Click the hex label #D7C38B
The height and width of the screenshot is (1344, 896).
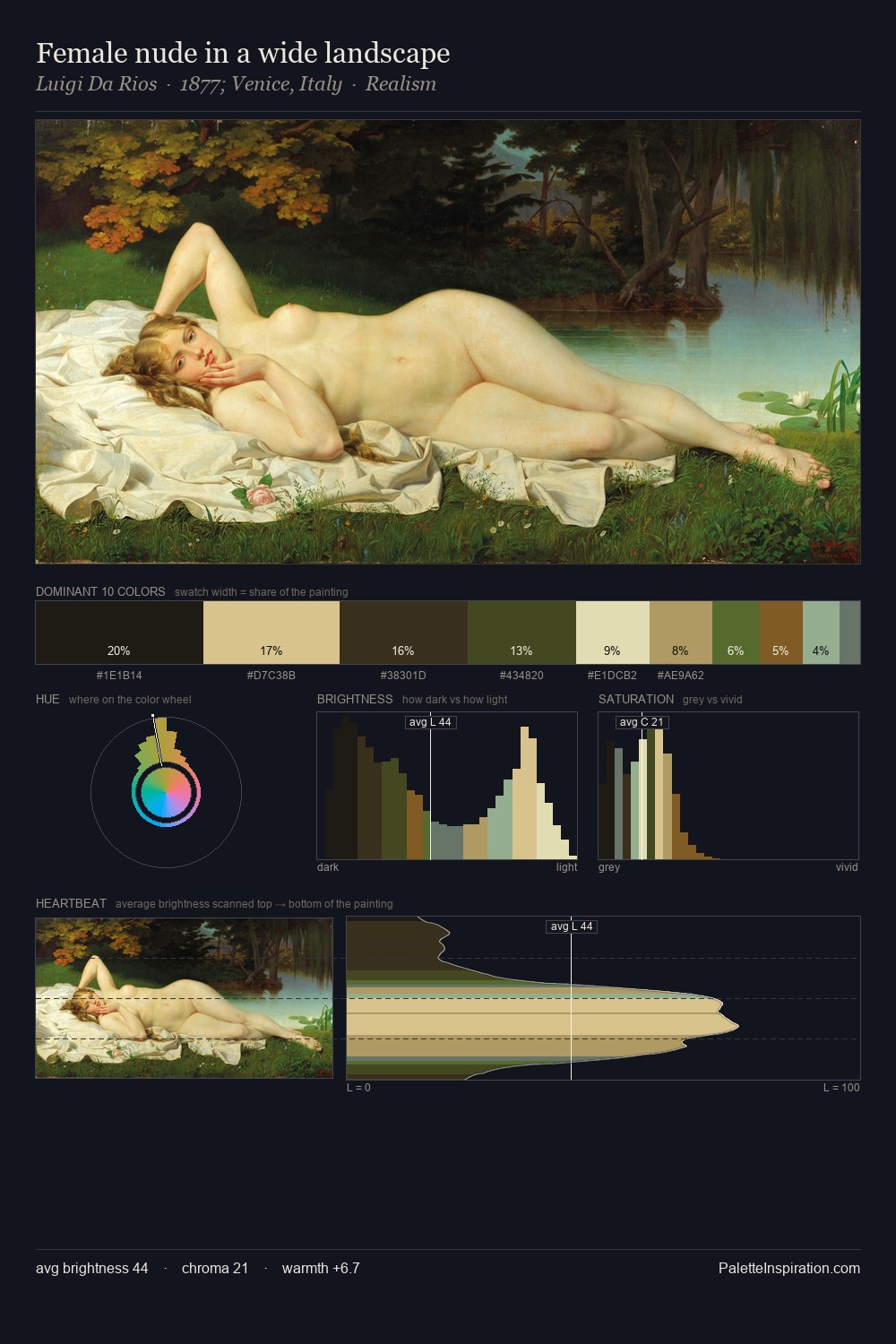pos(271,676)
